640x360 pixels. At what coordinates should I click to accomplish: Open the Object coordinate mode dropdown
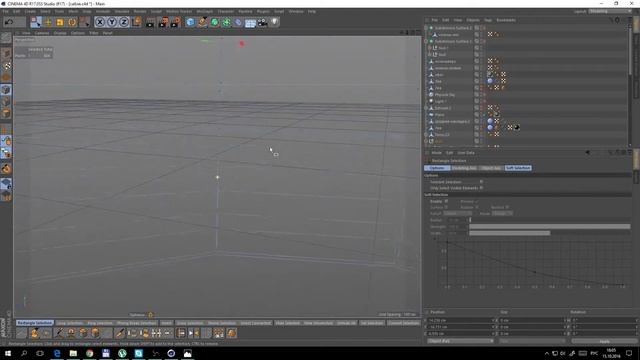tap(460, 341)
